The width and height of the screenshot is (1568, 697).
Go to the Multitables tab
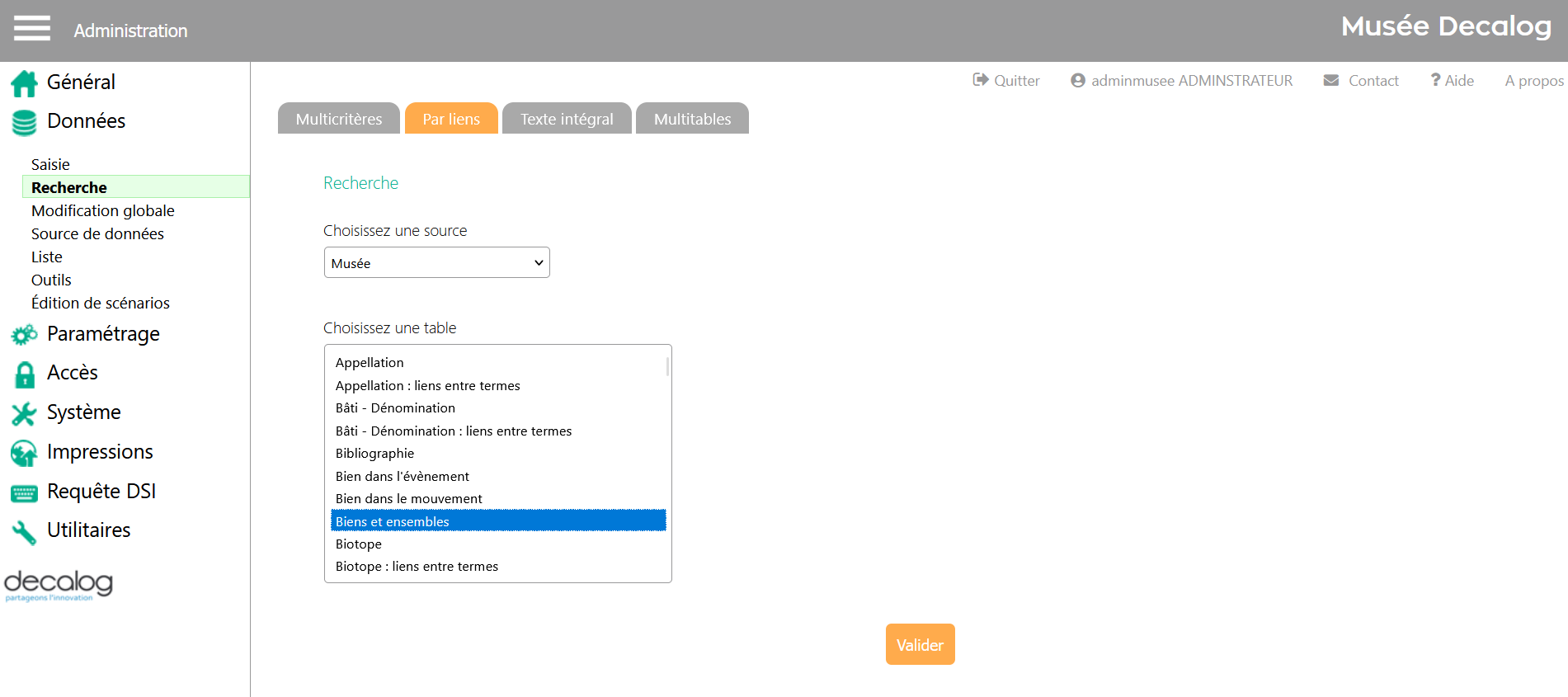[692, 119]
